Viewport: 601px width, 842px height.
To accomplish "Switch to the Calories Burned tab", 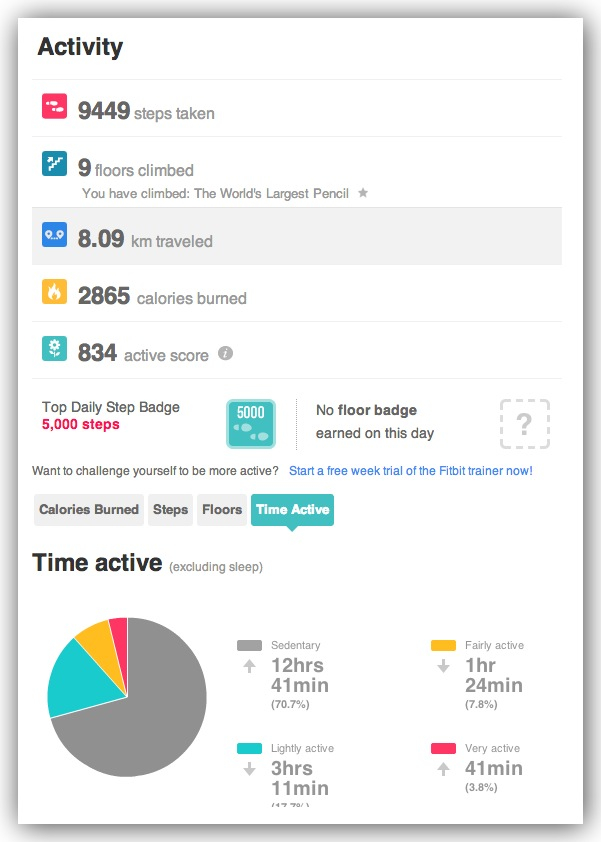I will [89, 510].
